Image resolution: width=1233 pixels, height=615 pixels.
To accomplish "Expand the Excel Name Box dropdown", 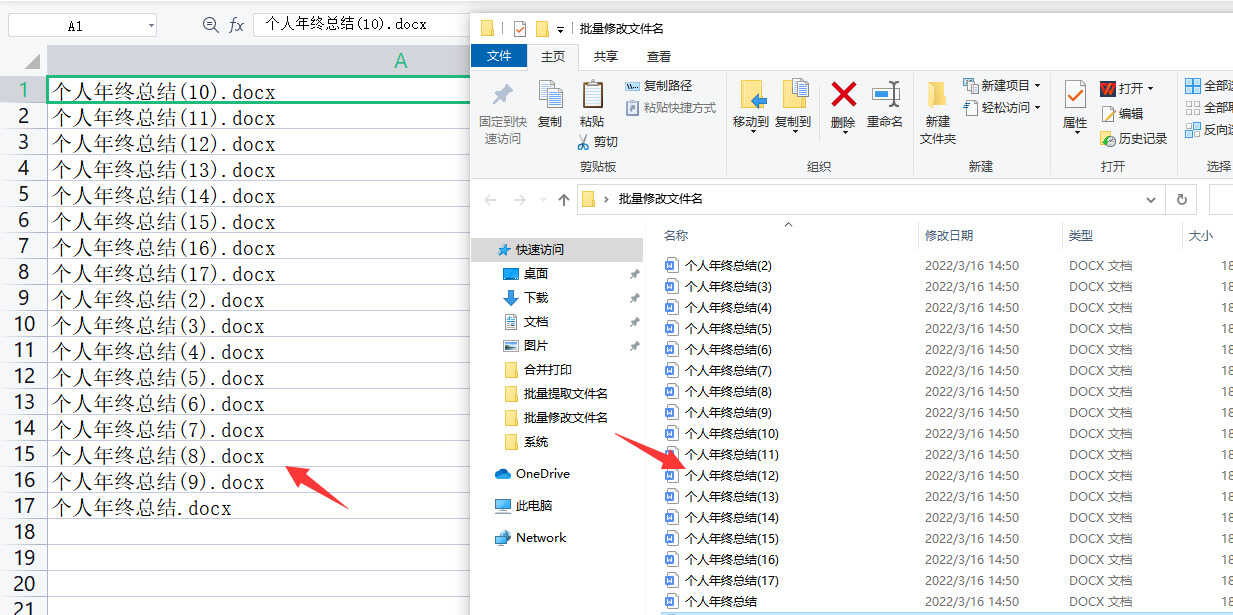I will pos(151,26).
